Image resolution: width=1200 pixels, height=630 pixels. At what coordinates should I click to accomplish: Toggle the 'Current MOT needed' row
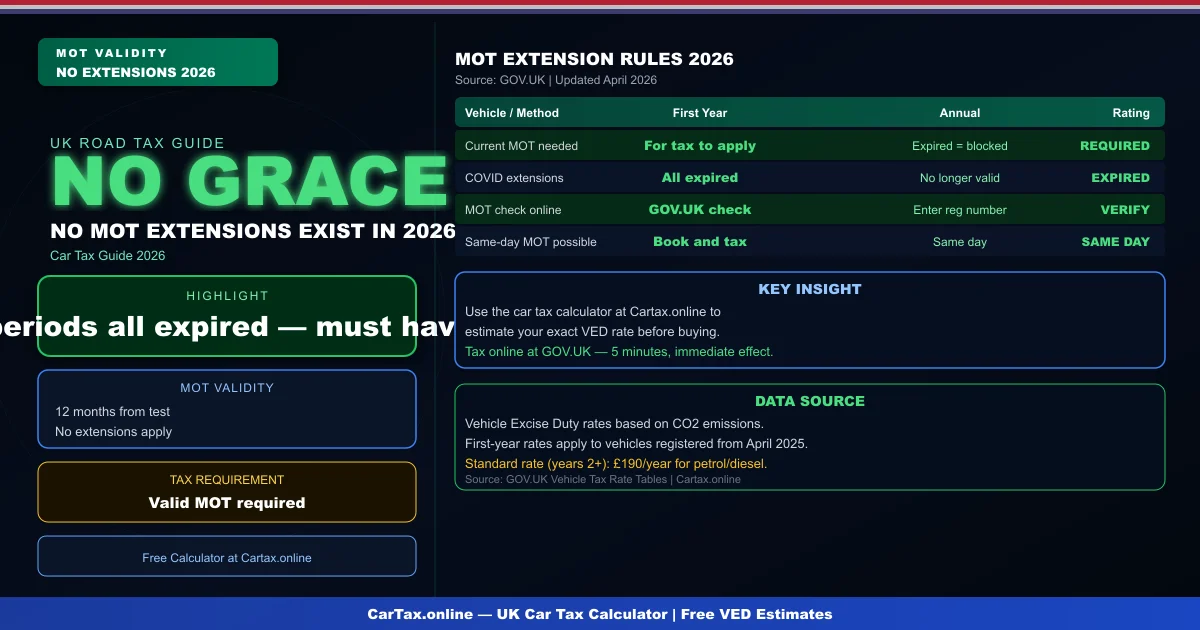click(x=811, y=145)
